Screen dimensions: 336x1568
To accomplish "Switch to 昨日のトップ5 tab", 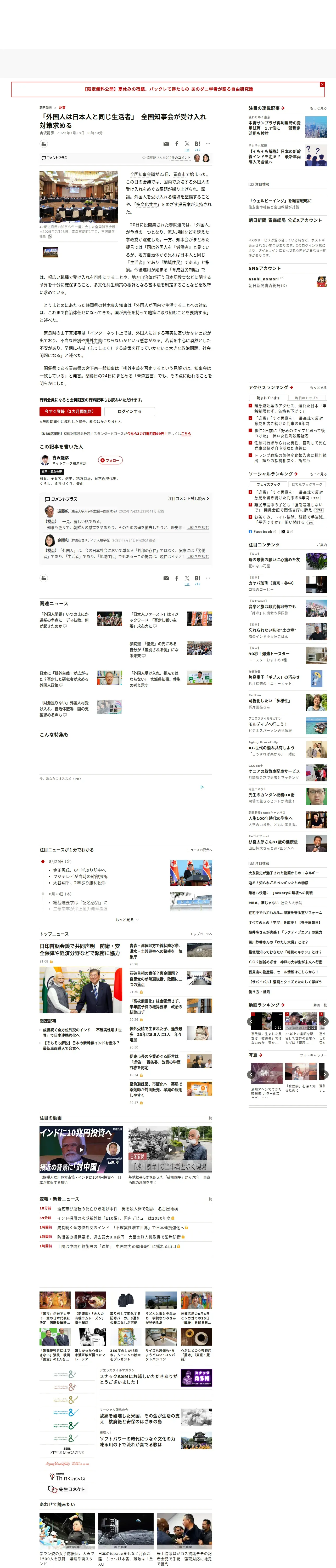I will [307, 398].
